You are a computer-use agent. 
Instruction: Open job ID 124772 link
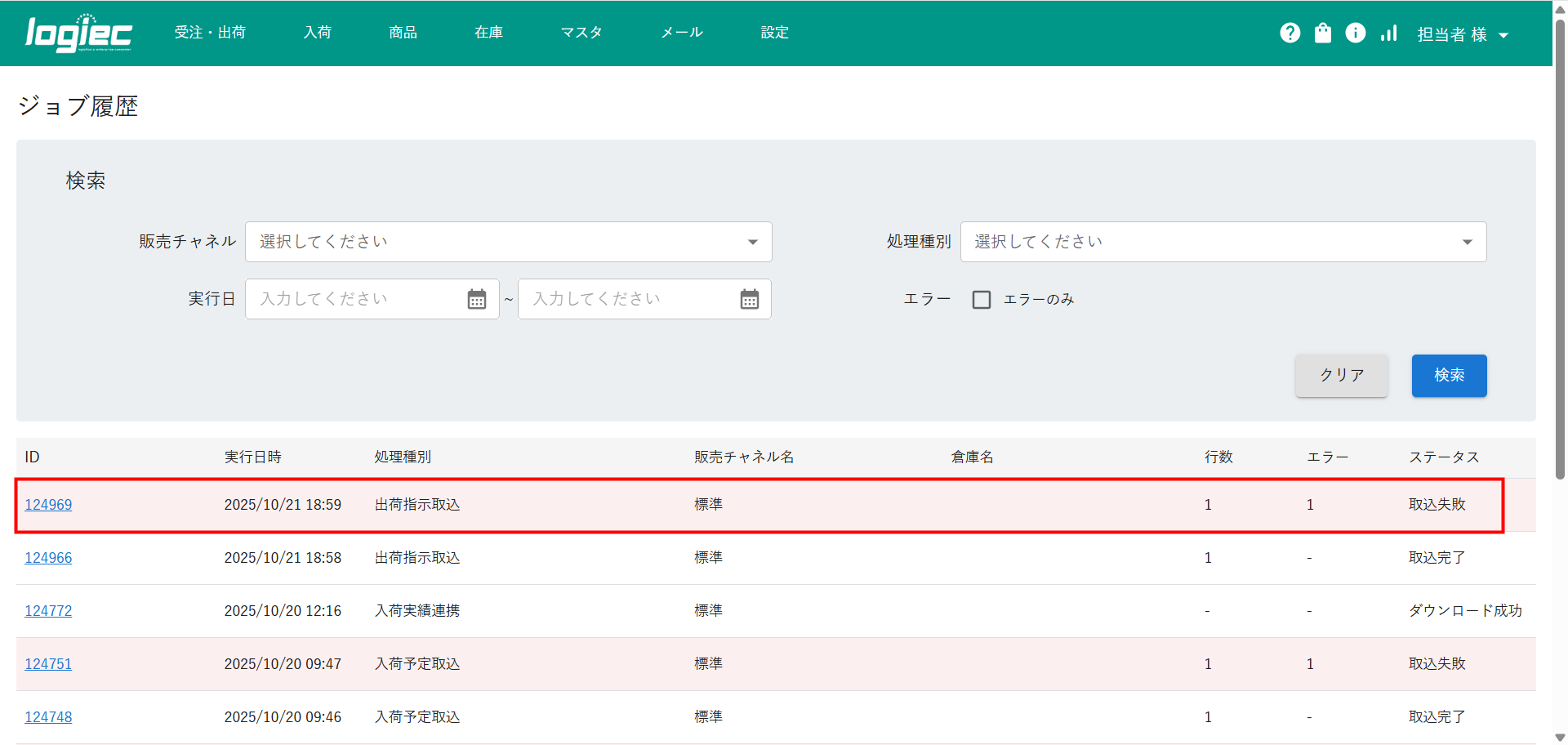[x=48, y=611]
